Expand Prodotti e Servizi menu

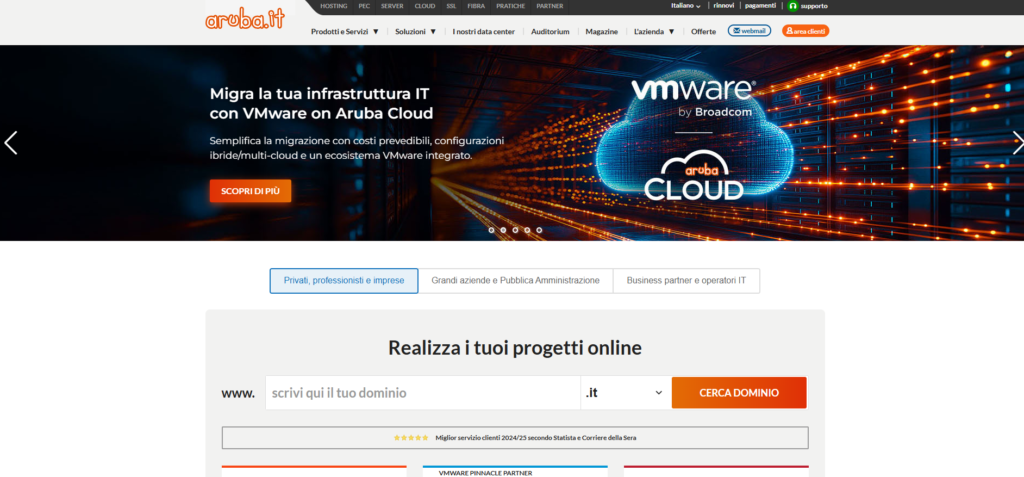click(x=345, y=31)
